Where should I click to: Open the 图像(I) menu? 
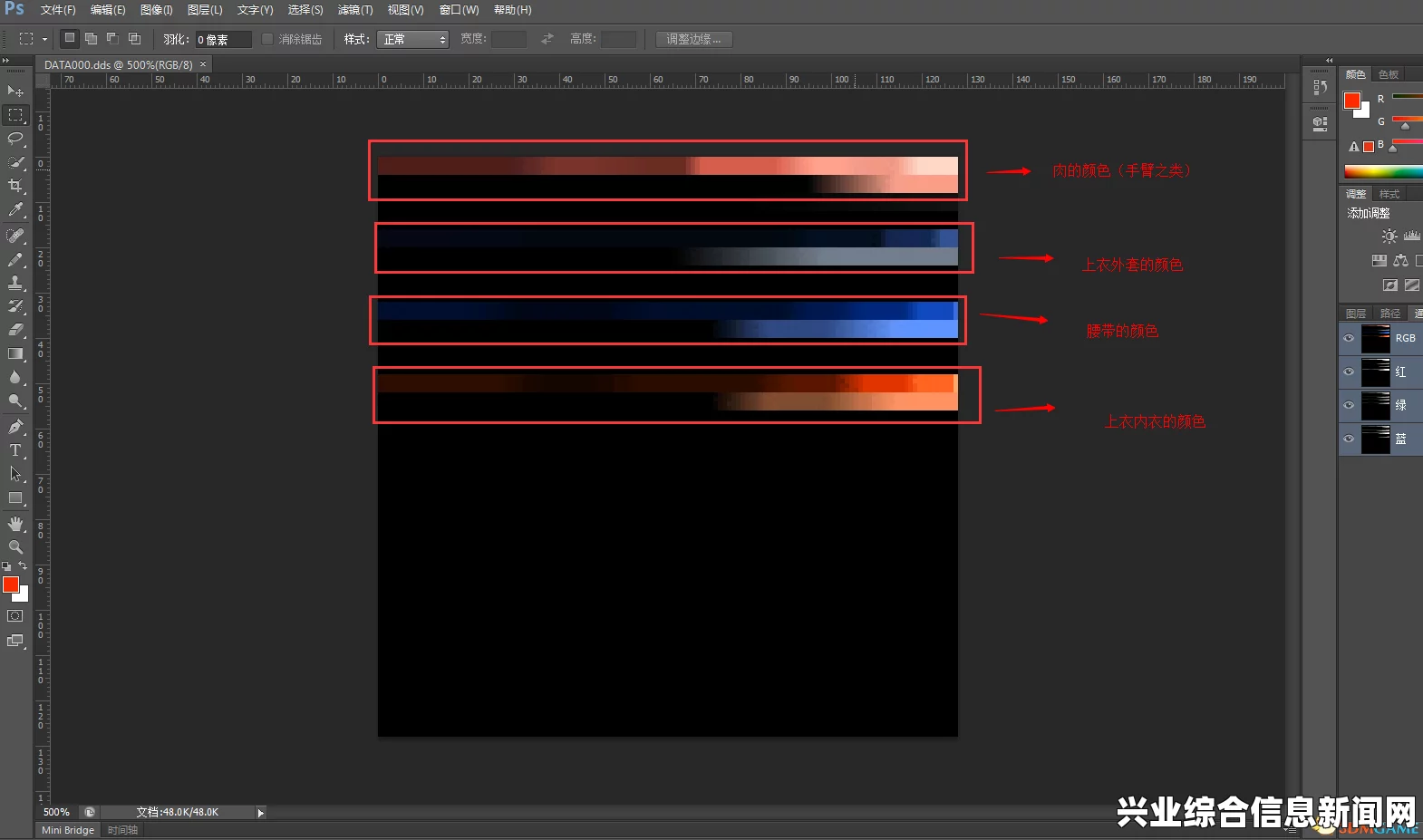157,10
